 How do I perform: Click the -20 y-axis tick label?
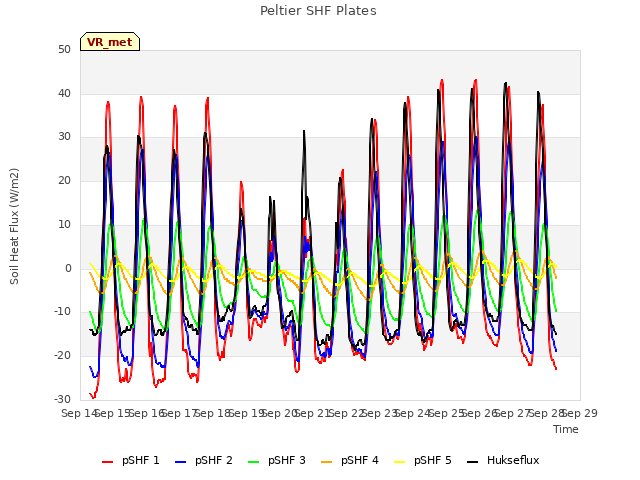pos(62,356)
